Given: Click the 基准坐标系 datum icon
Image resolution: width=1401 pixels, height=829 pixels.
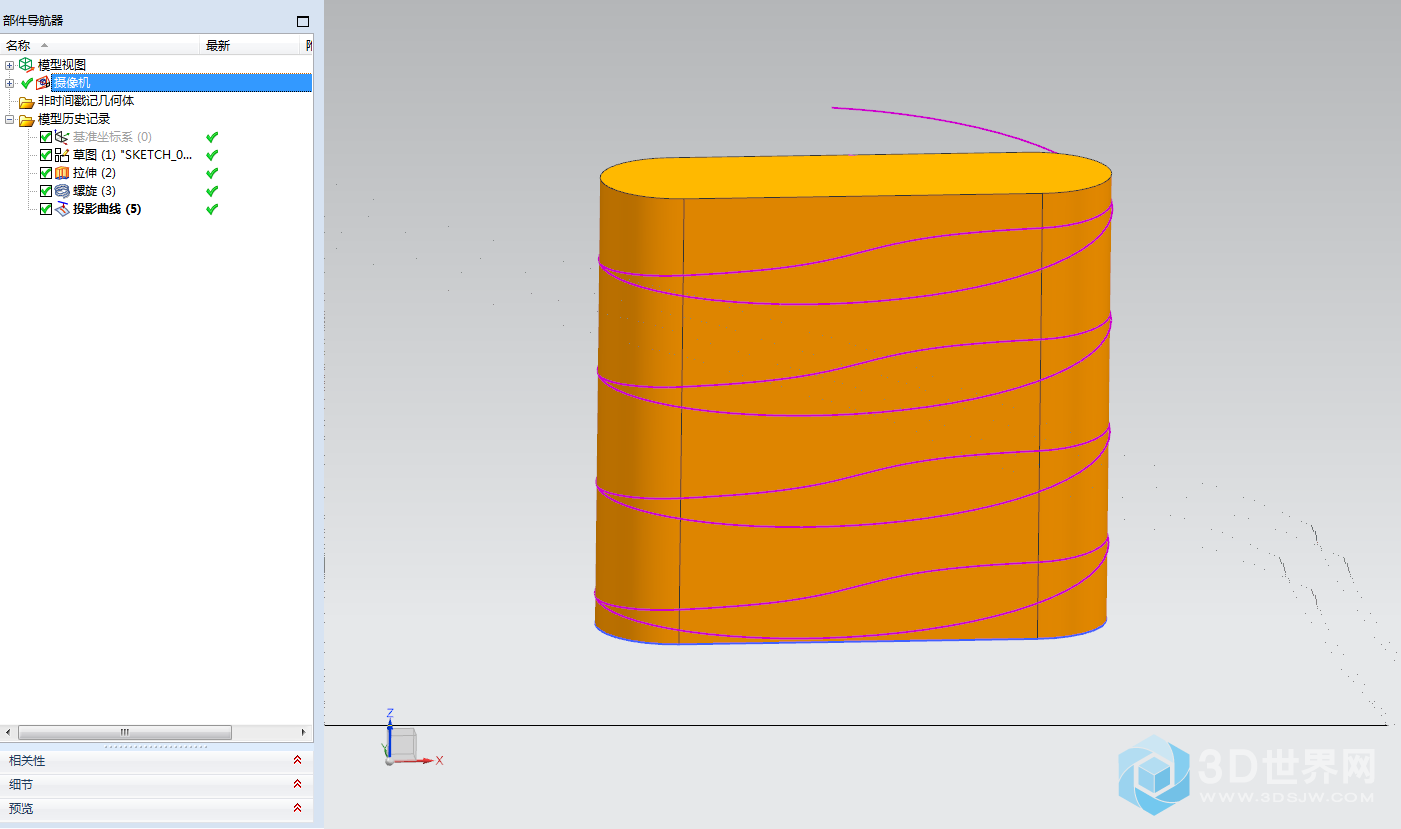Looking at the screenshot, I should point(62,137).
